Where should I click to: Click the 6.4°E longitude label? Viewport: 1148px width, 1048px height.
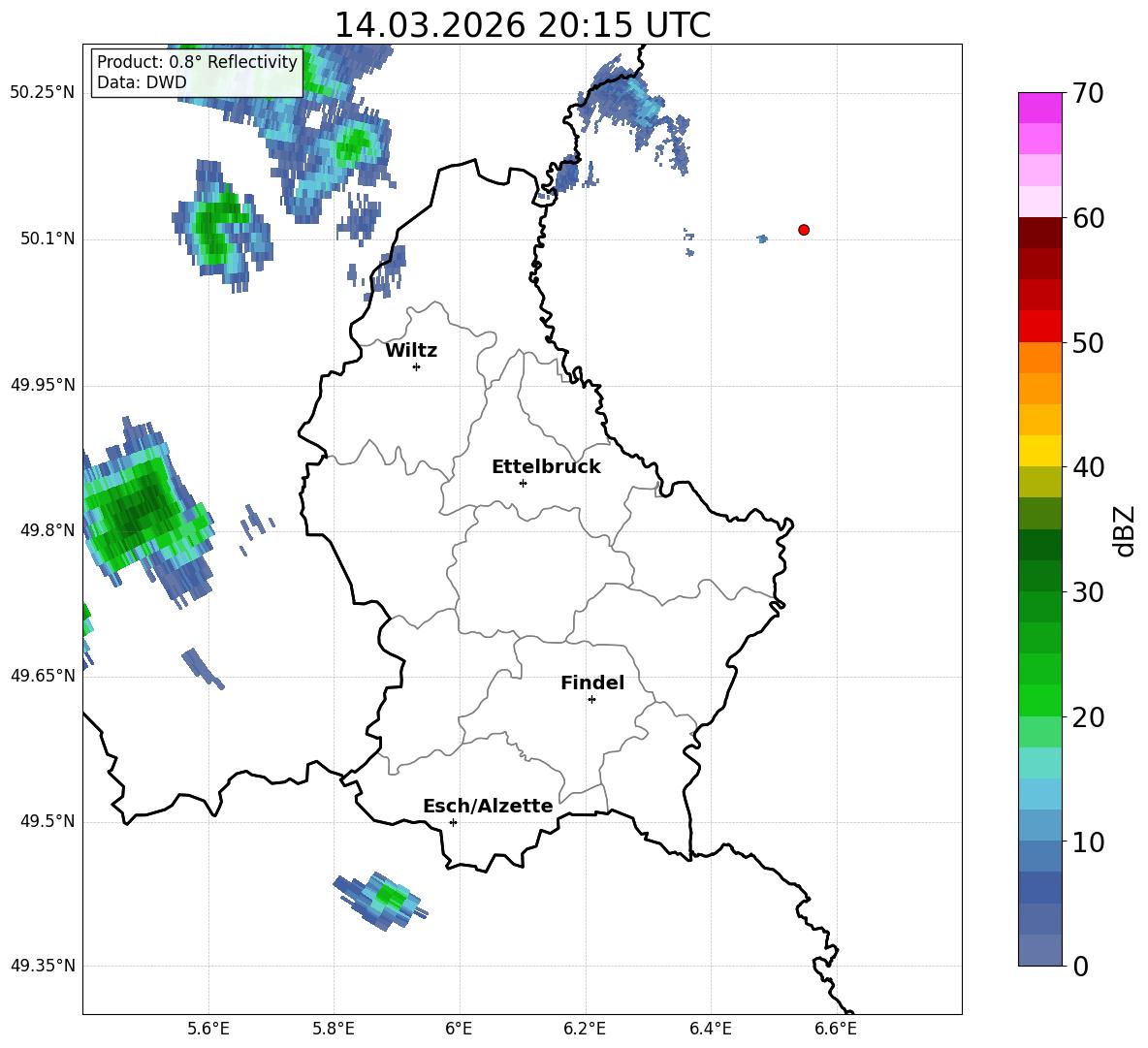tap(710, 1029)
